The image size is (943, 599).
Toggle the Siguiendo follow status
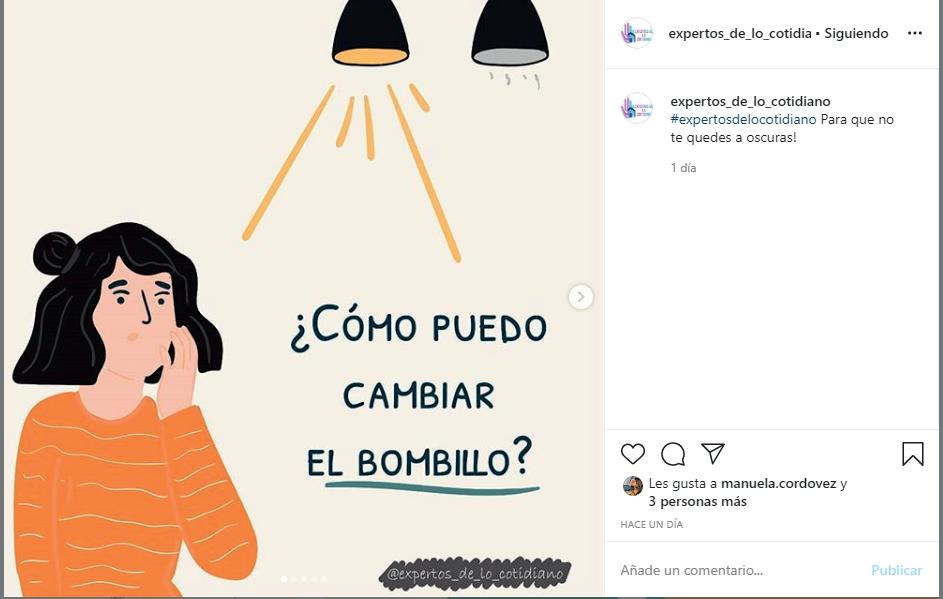(x=856, y=34)
